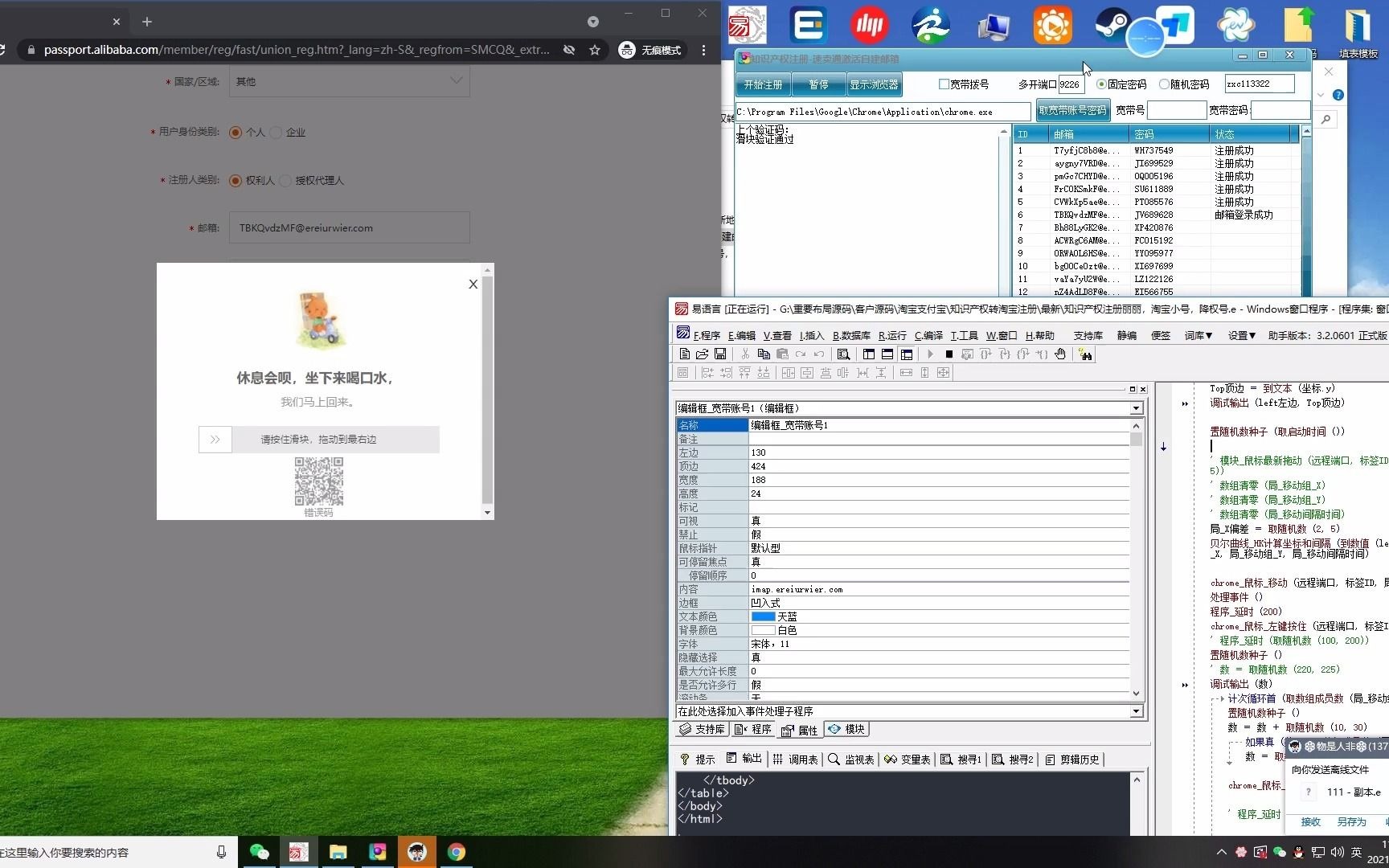
Task: Click the microphone icon in the taskbar search box
Action: click(221, 852)
